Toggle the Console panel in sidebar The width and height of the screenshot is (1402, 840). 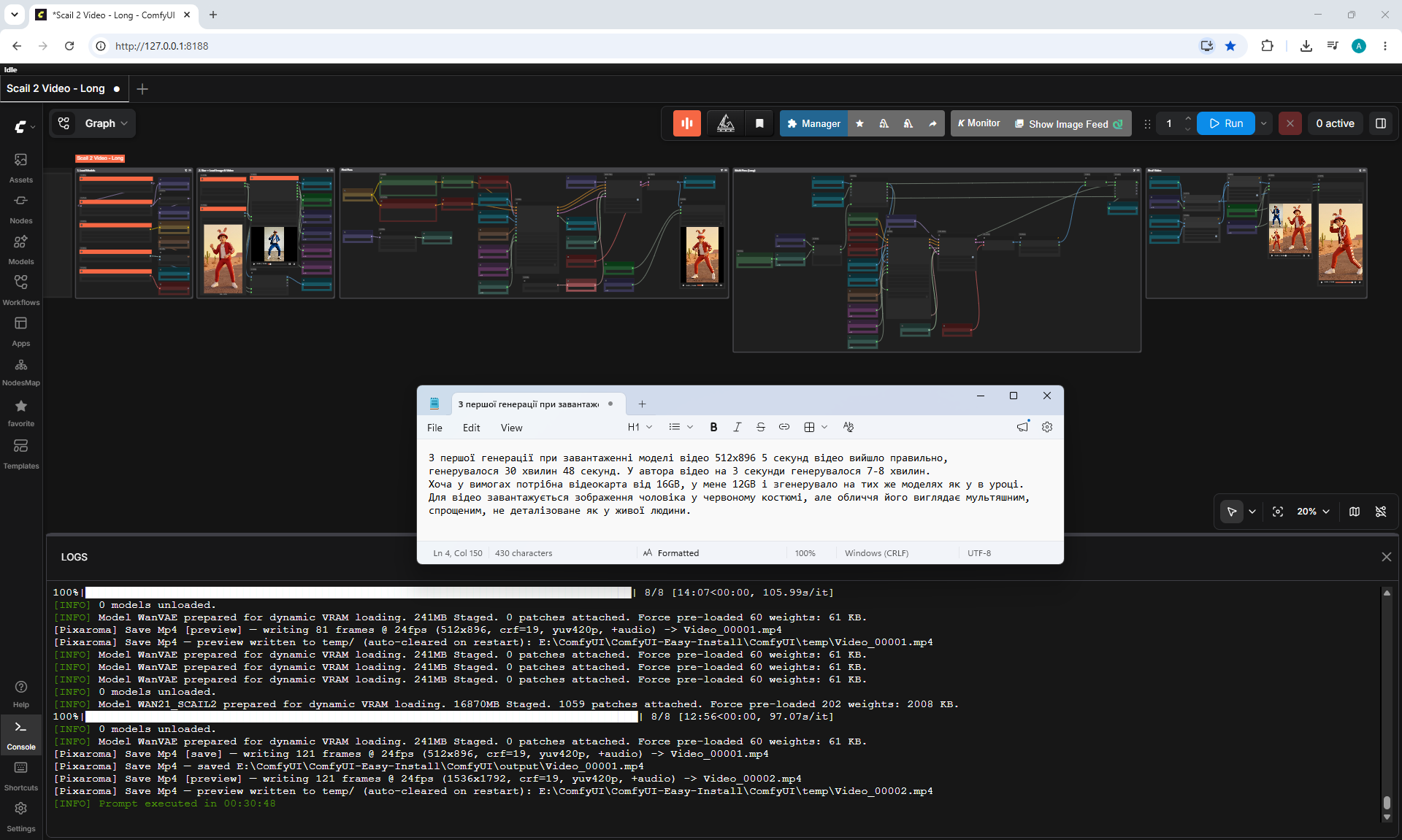[21, 735]
